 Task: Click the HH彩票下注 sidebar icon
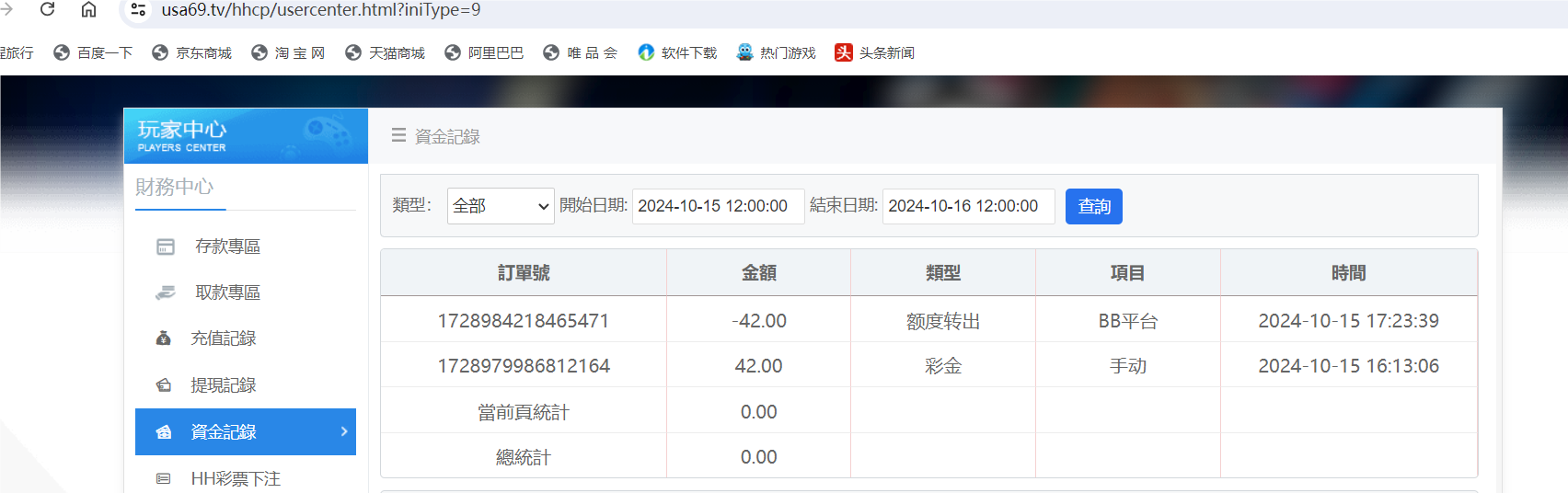(164, 478)
